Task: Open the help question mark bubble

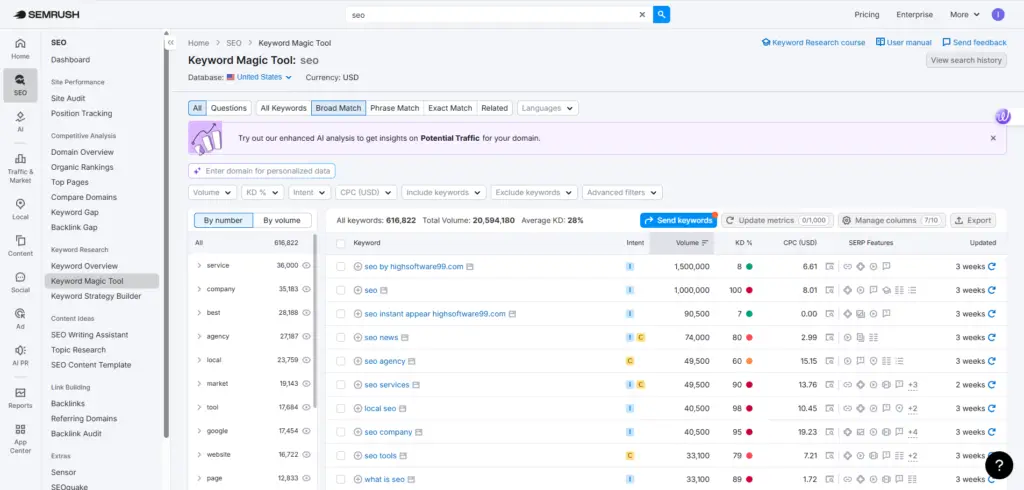Action: [999, 465]
